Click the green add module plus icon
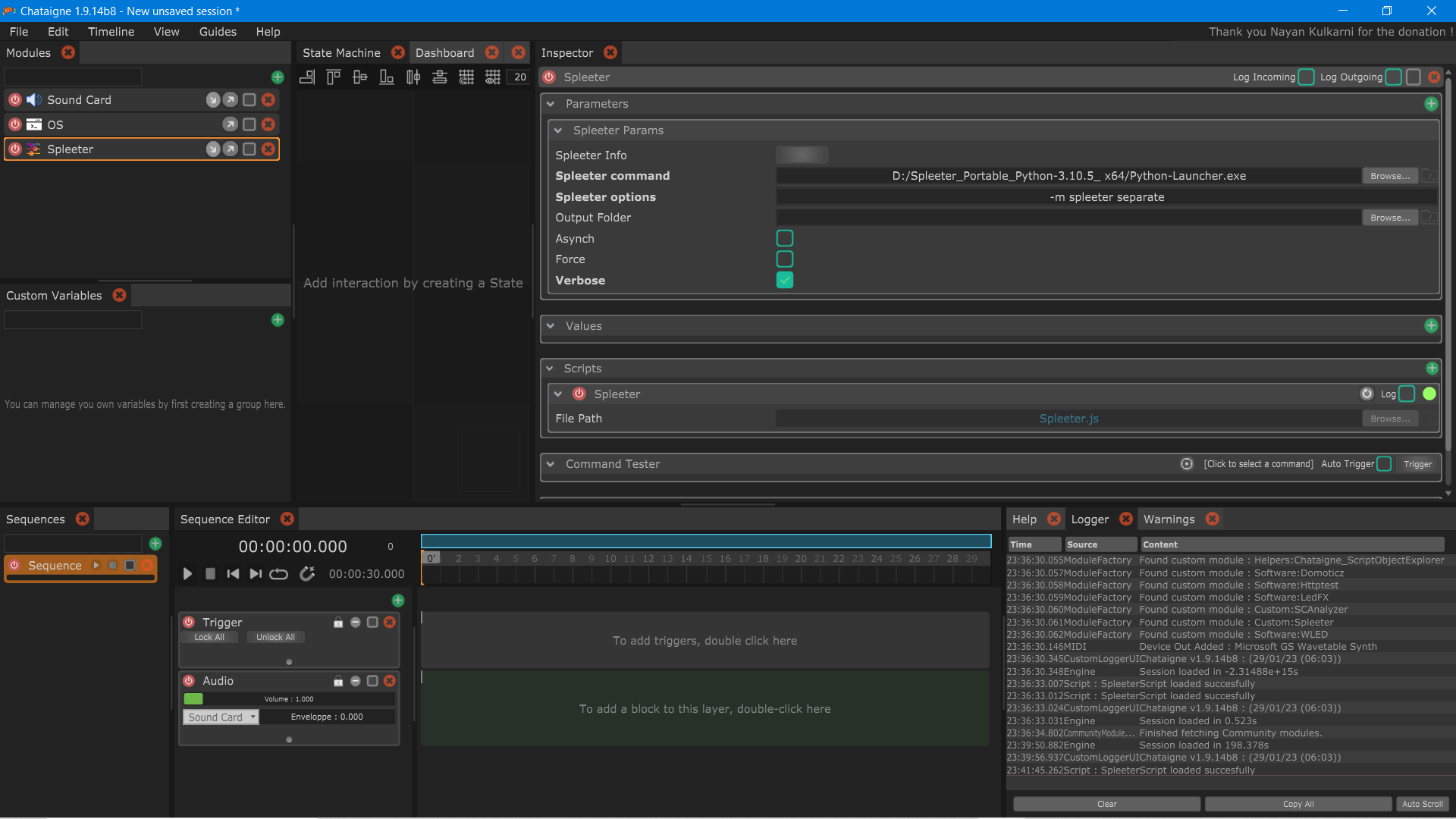The width and height of the screenshot is (1456, 819). [278, 77]
